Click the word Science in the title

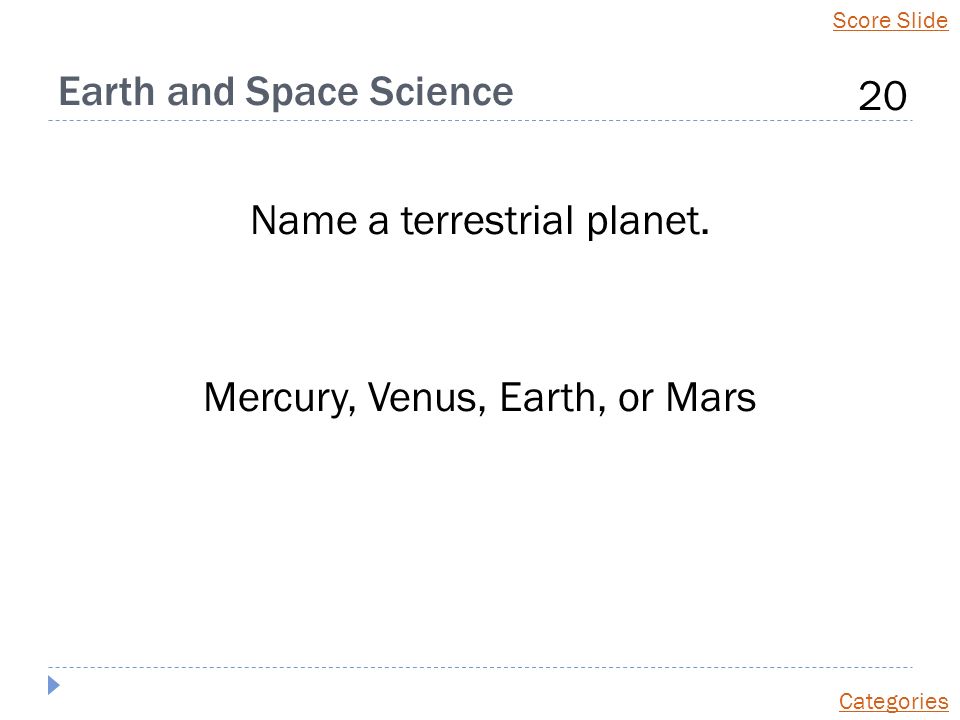[x=441, y=92]
